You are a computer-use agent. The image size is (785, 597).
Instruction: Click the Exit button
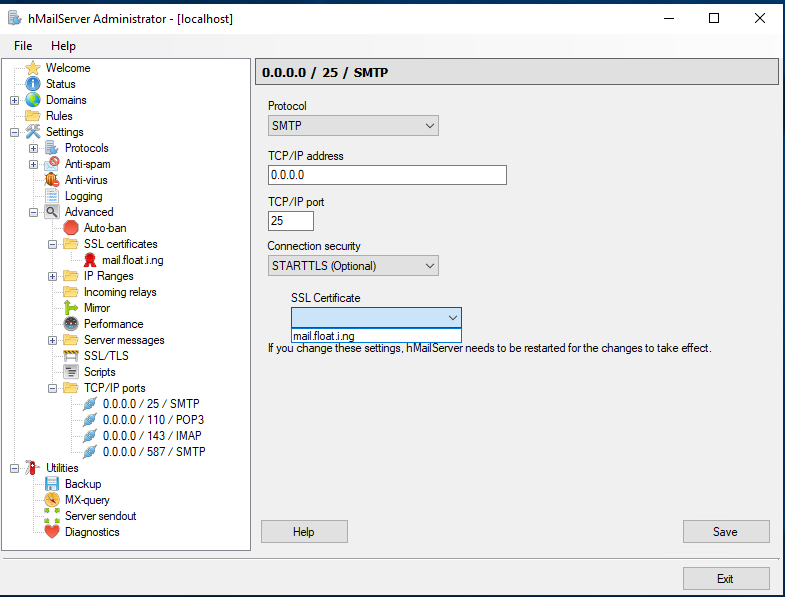click(726, 578)
